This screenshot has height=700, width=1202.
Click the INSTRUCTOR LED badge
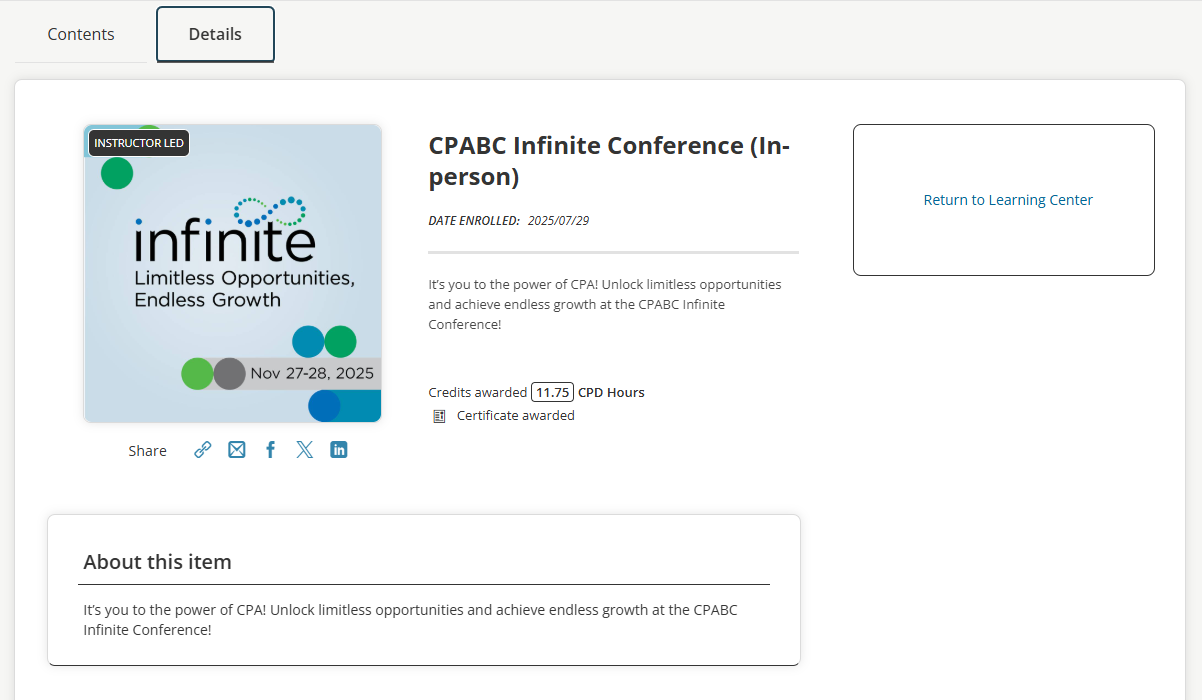pyautogui.click(x=139, y=143)
